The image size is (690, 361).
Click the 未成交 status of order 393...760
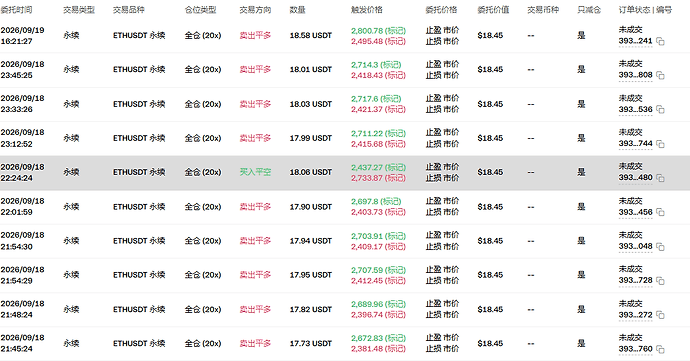[631, 338]
